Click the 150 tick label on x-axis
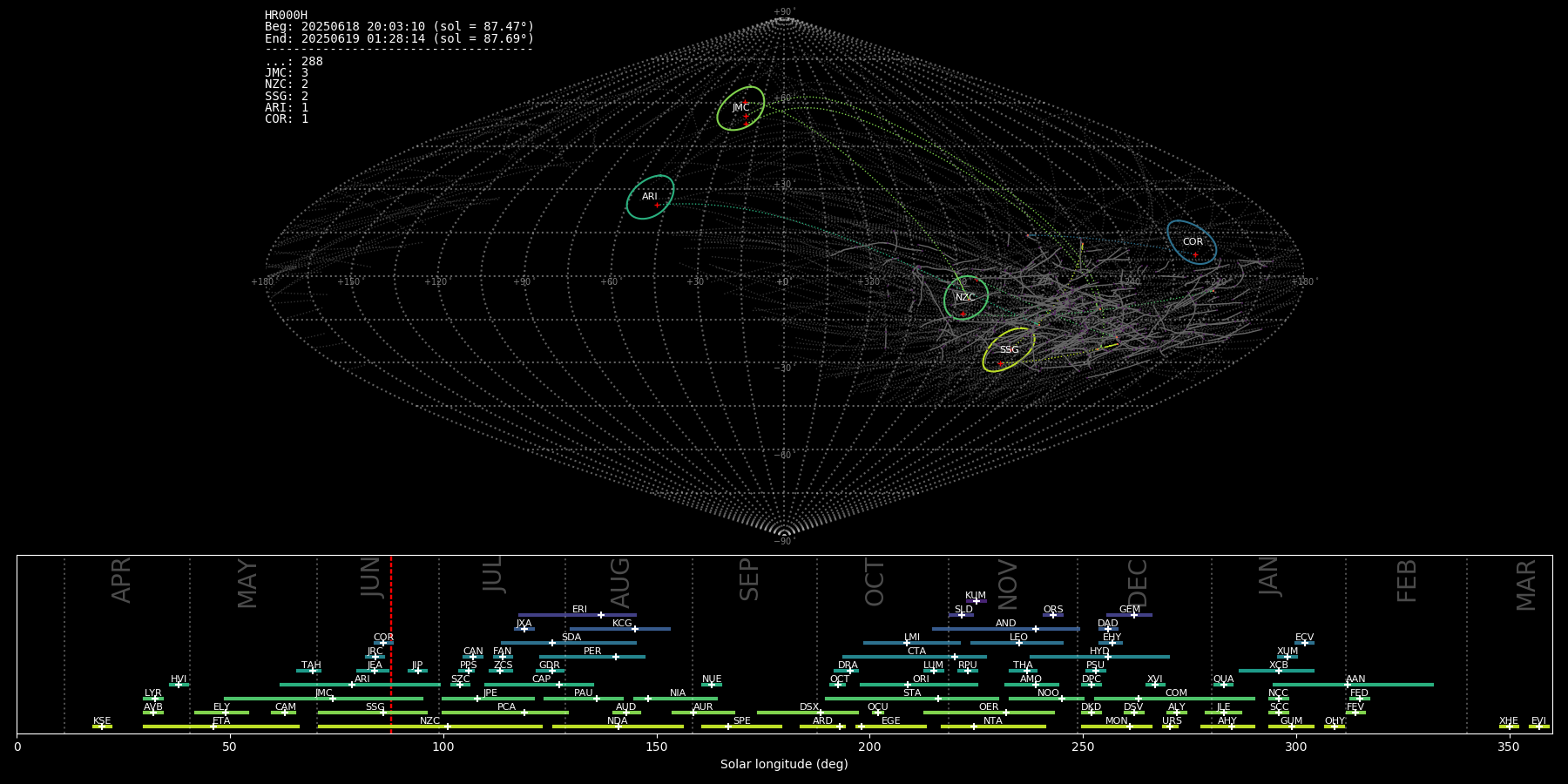1568x784 pixels. 657,747
